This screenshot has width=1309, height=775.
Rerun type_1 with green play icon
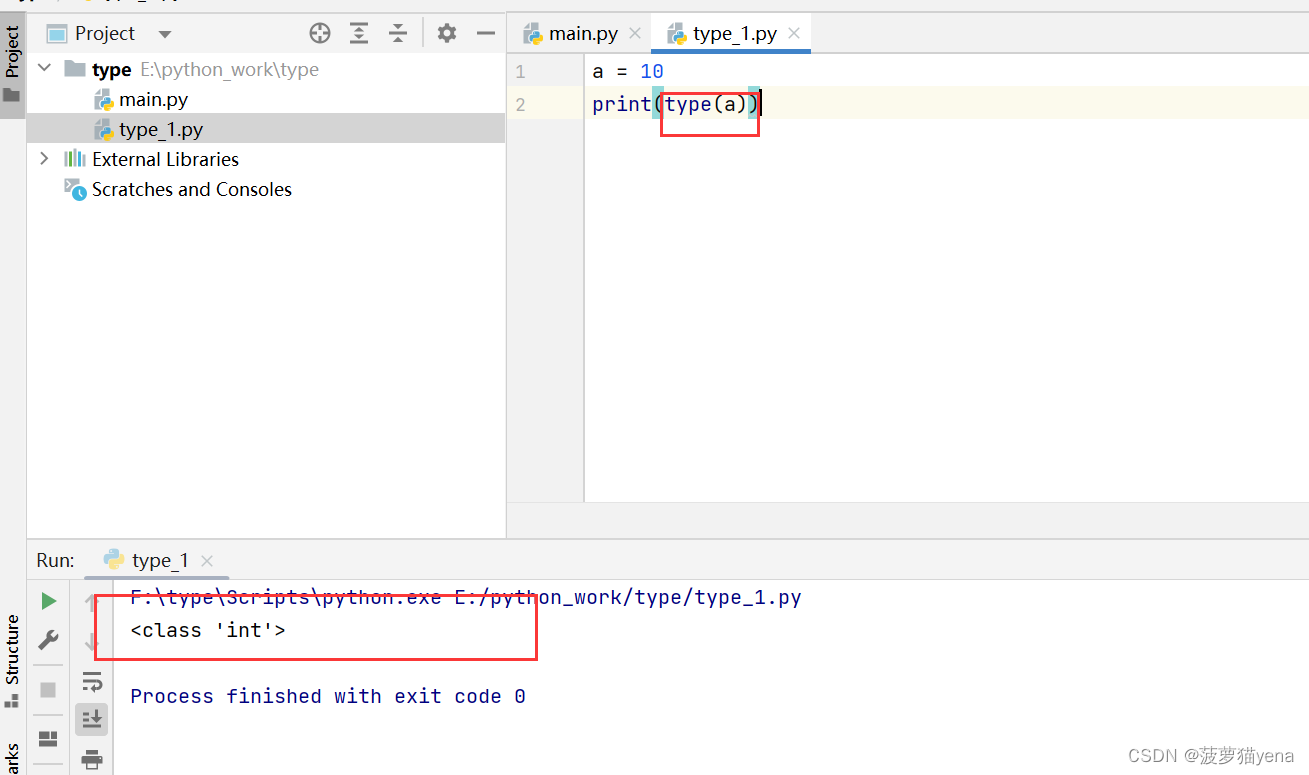click(48, 601)
